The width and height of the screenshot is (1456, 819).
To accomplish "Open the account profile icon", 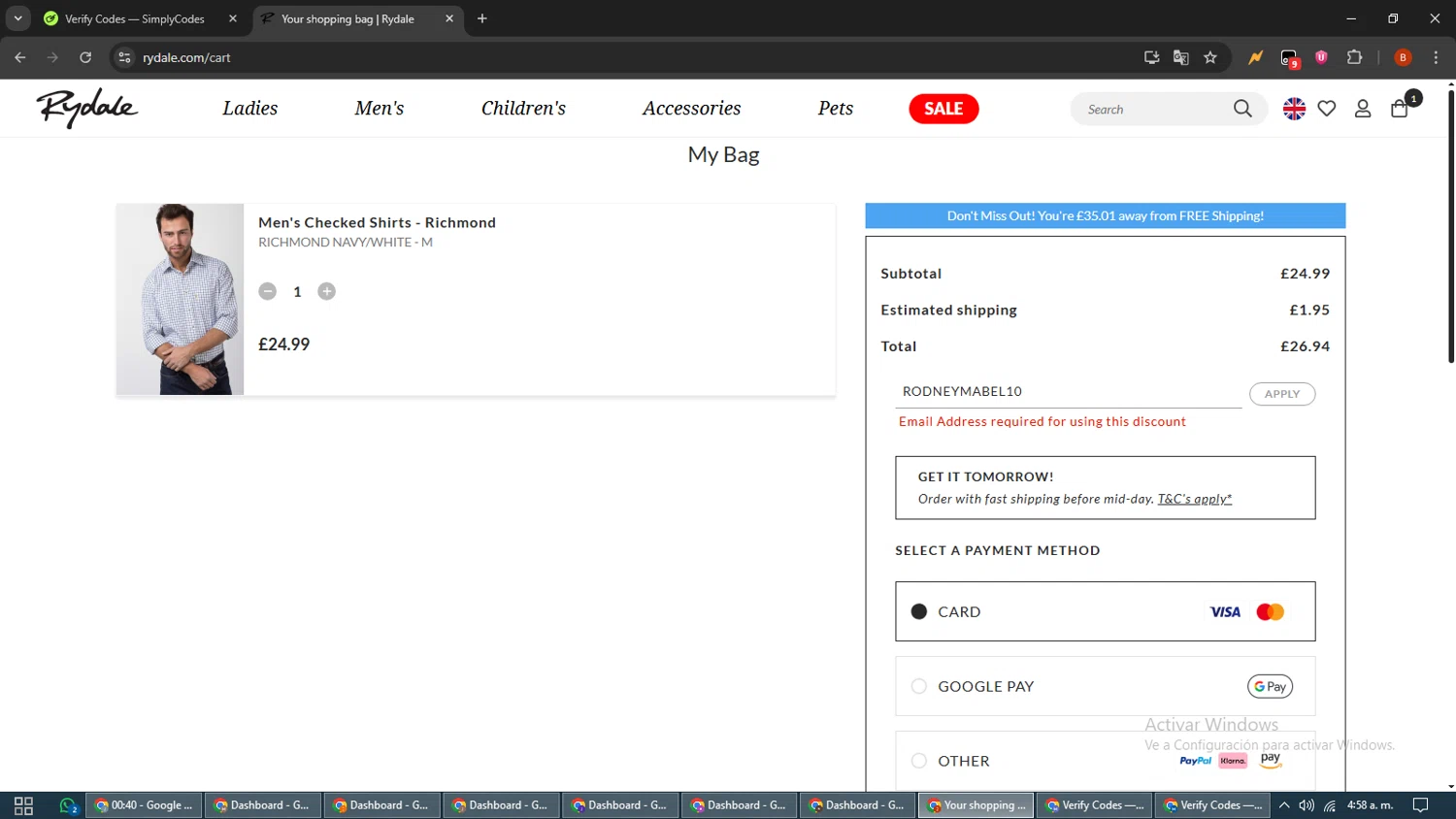I will pyautogui.click(x=1363, y=109).
